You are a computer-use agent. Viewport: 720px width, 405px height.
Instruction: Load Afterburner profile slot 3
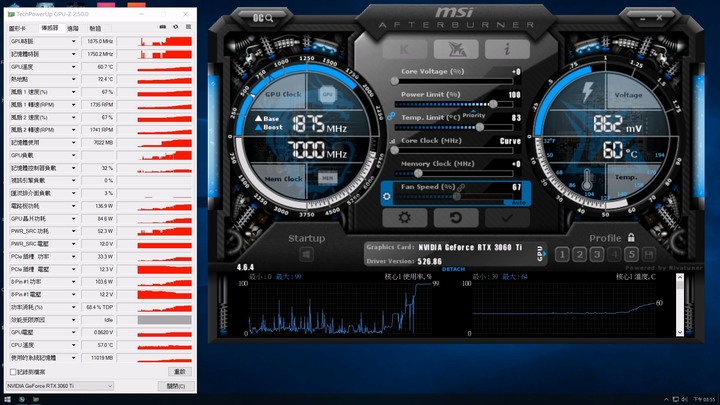597,254
